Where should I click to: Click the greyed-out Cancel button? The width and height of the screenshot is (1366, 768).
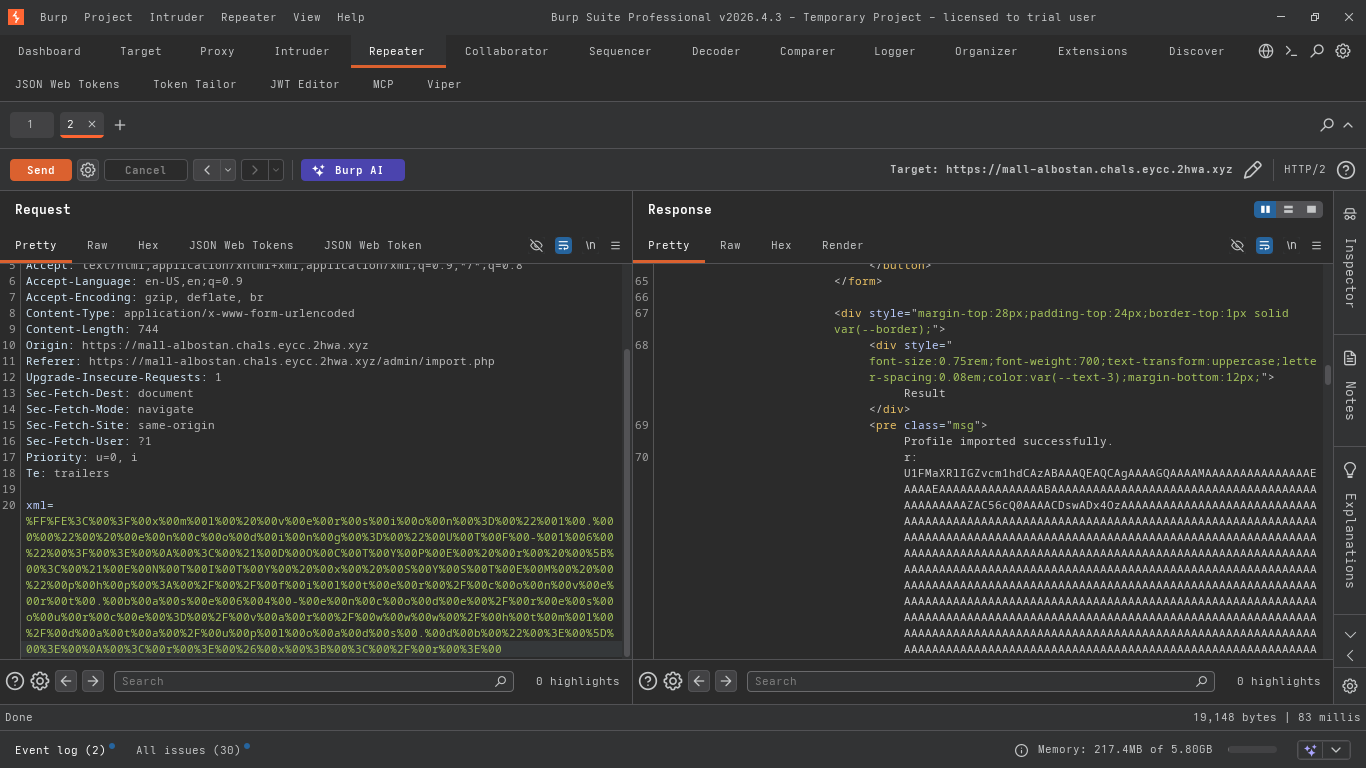tap(146, 170)
